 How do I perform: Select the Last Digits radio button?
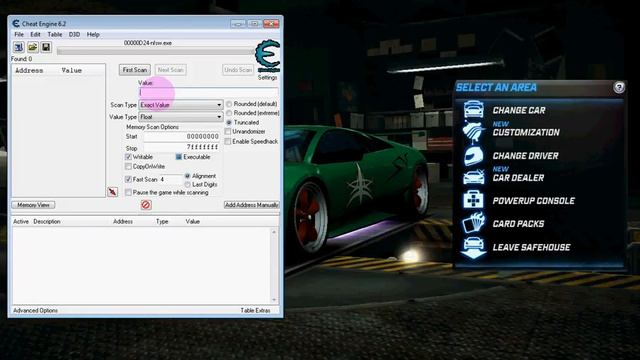coord(187,184)
